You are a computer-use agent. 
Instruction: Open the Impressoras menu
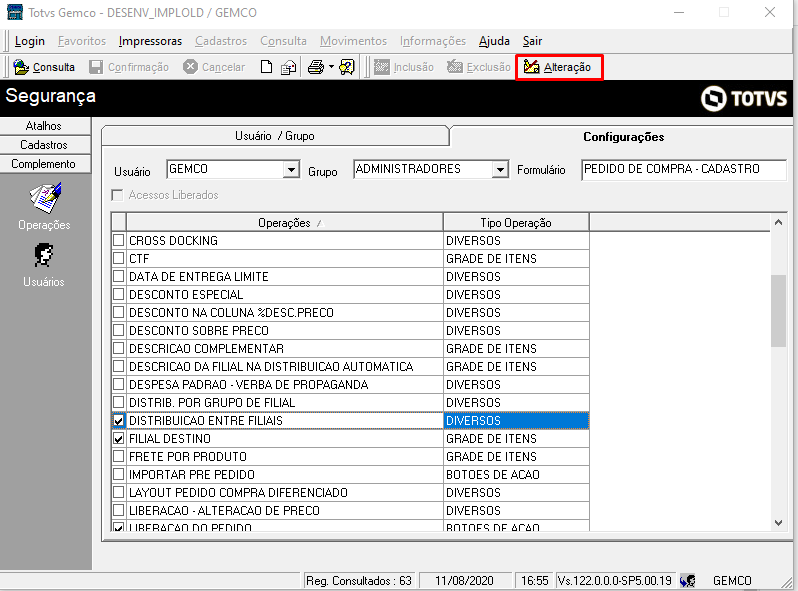pyautogui.click(x=150, y=41)
